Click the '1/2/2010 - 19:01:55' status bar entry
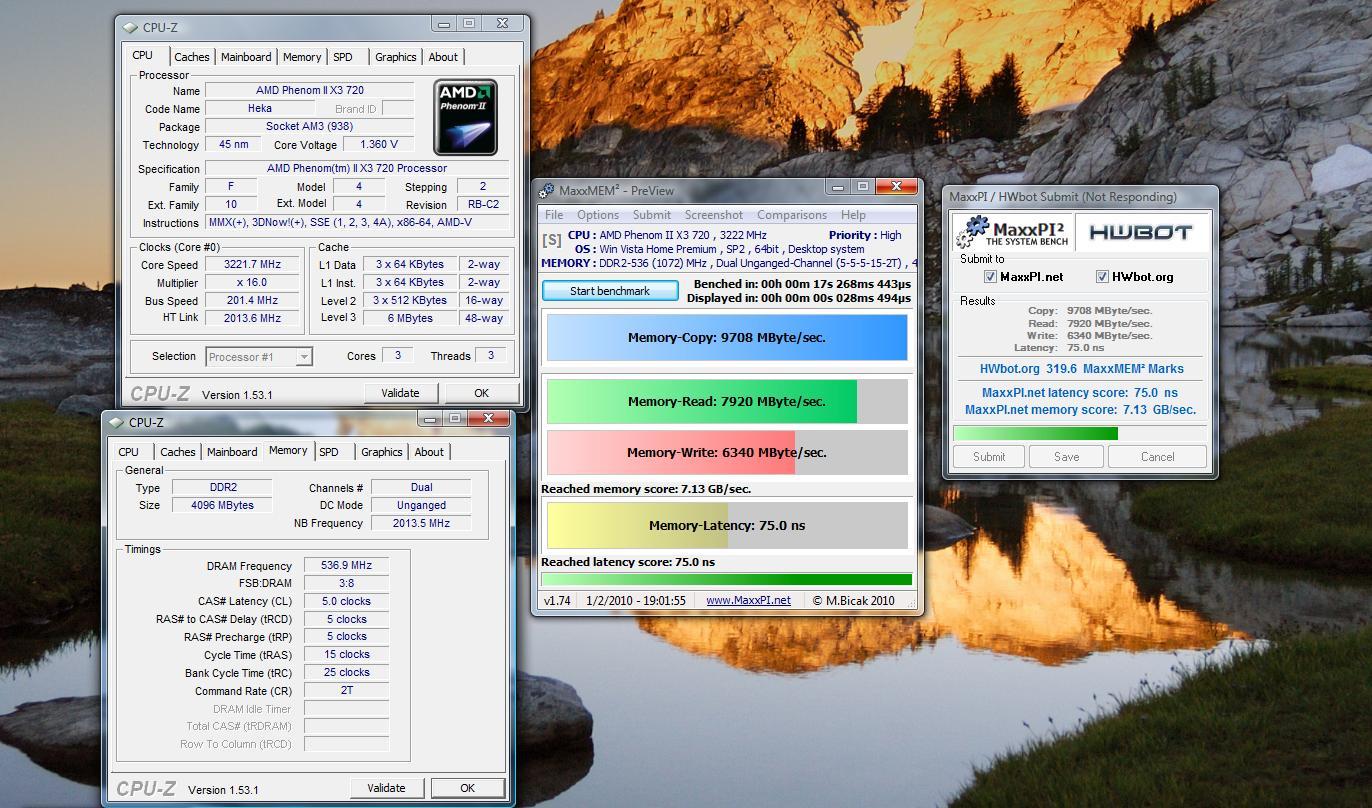This screenshot has height=808, width=1372. pyautogui.click(x=635, y=600)
